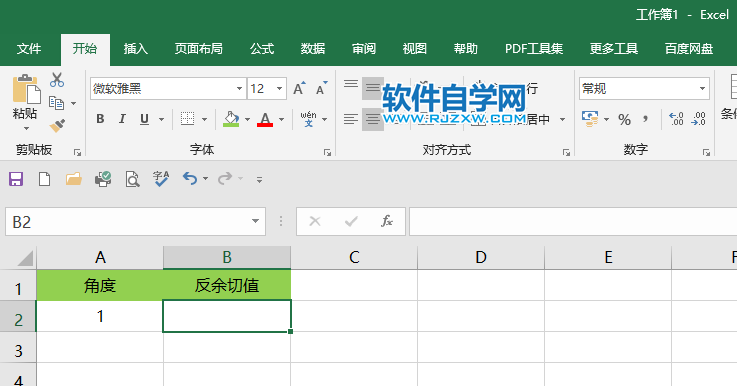Open the 百度网盘 tab
This screenshot has width=737, height=386.
[689, 48]
